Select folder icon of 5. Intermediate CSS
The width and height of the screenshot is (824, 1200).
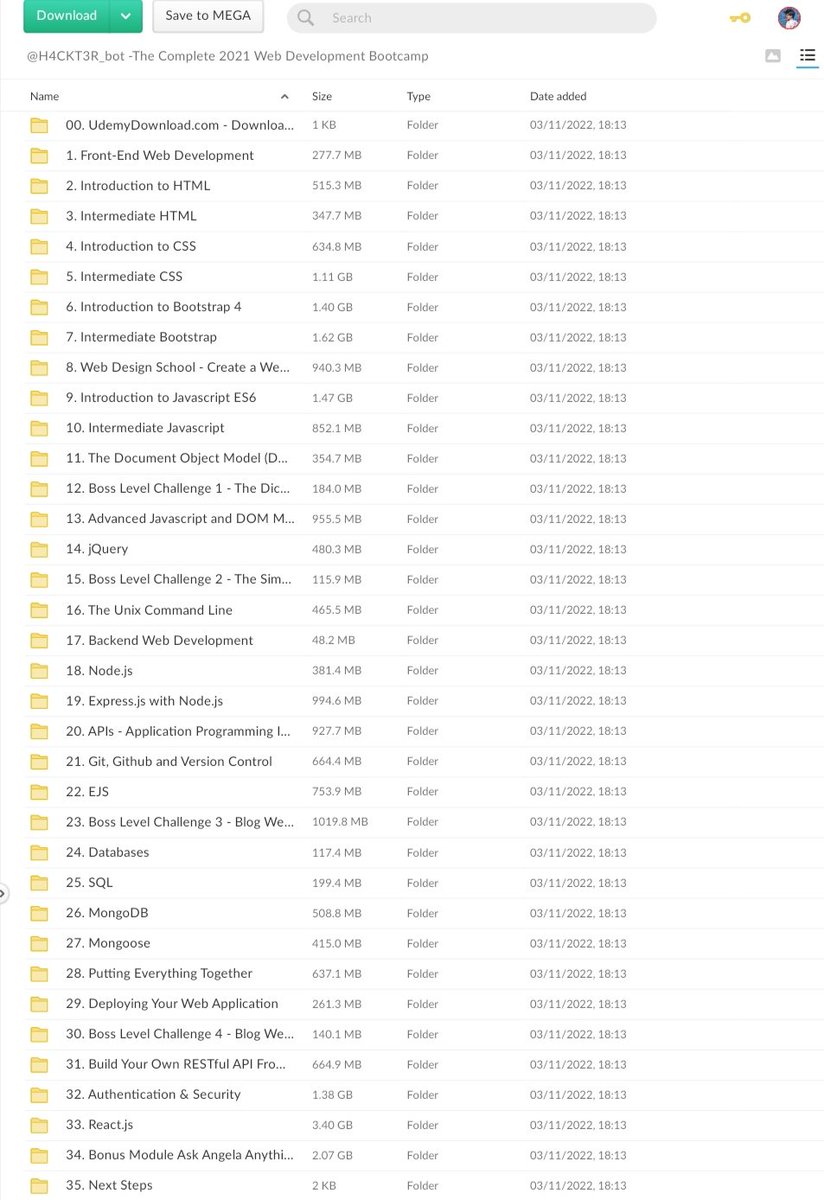pyautogui.click(x=39, y=277)
